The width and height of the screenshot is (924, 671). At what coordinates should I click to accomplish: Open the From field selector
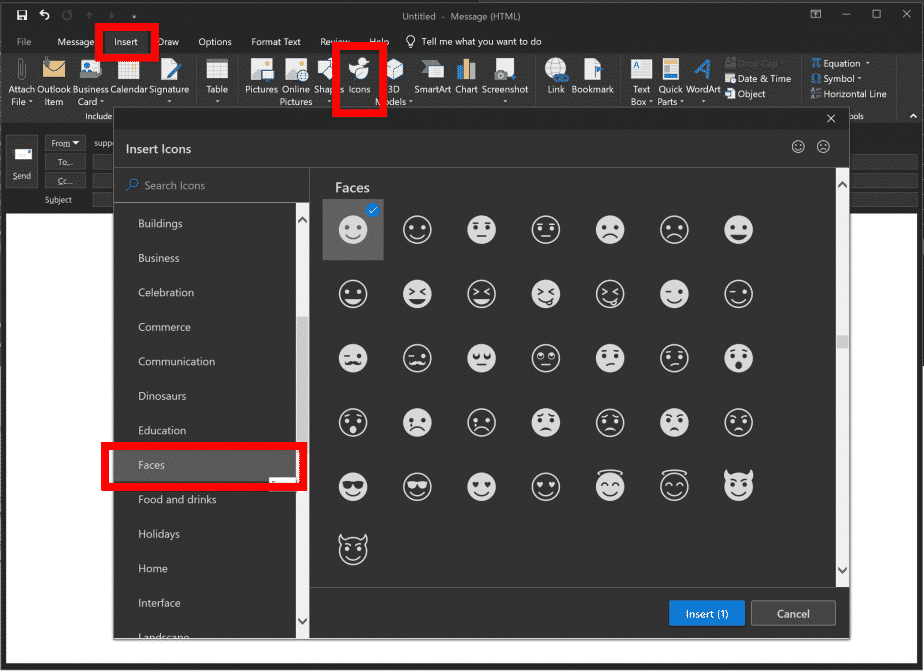point(64,142)
